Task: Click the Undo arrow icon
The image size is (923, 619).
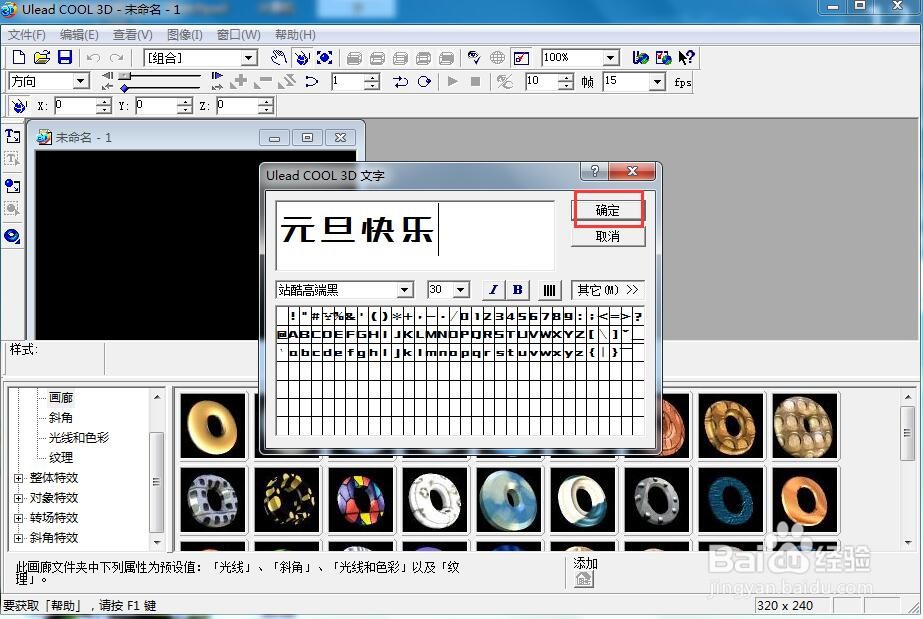Action: click(x=93, y=58)
